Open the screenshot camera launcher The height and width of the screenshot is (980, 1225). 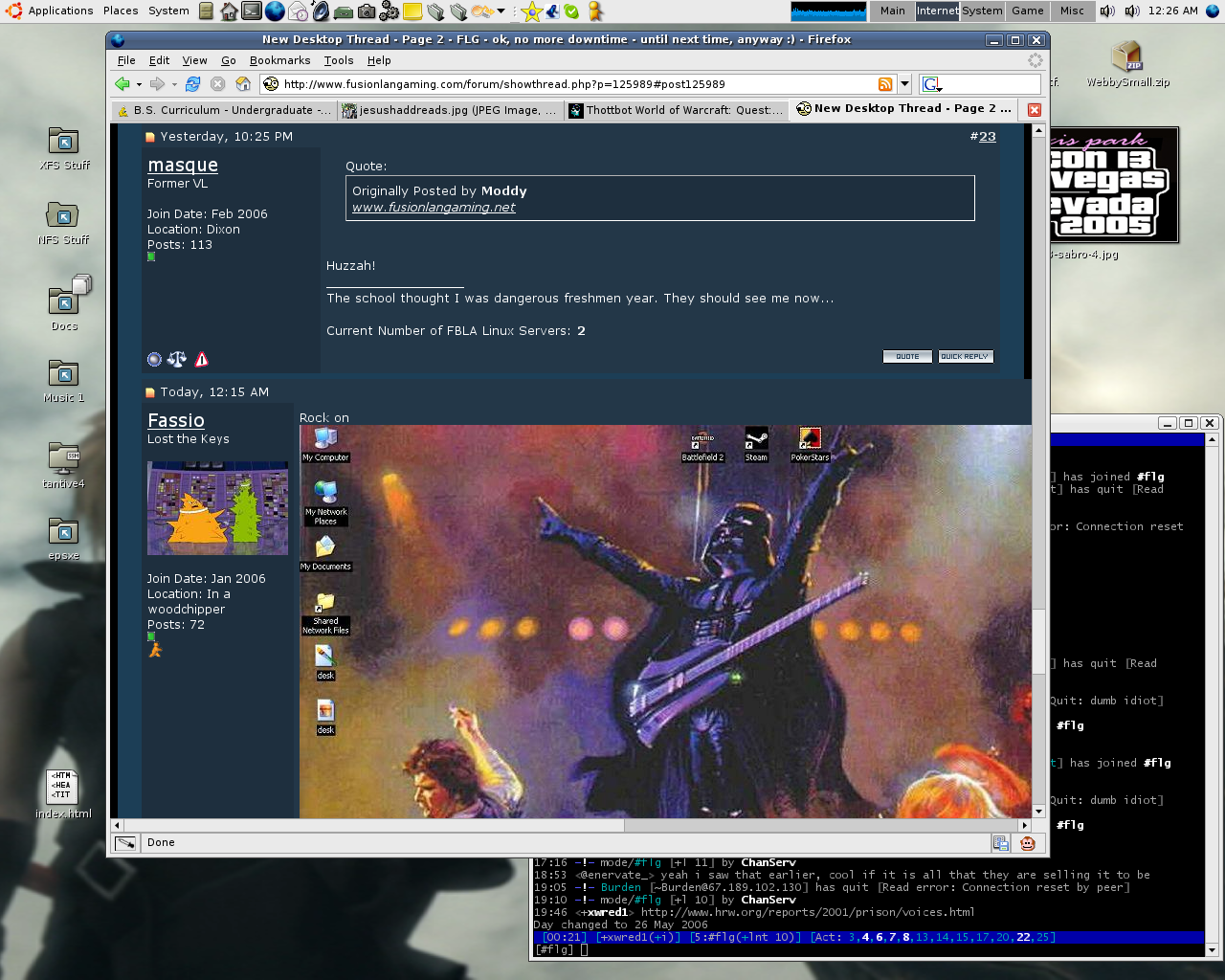coord(367,11)
